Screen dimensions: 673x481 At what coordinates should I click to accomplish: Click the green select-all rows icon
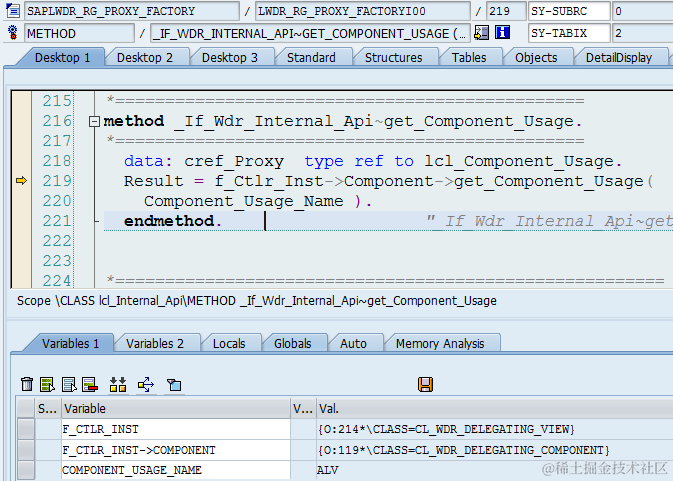[47, 384]
